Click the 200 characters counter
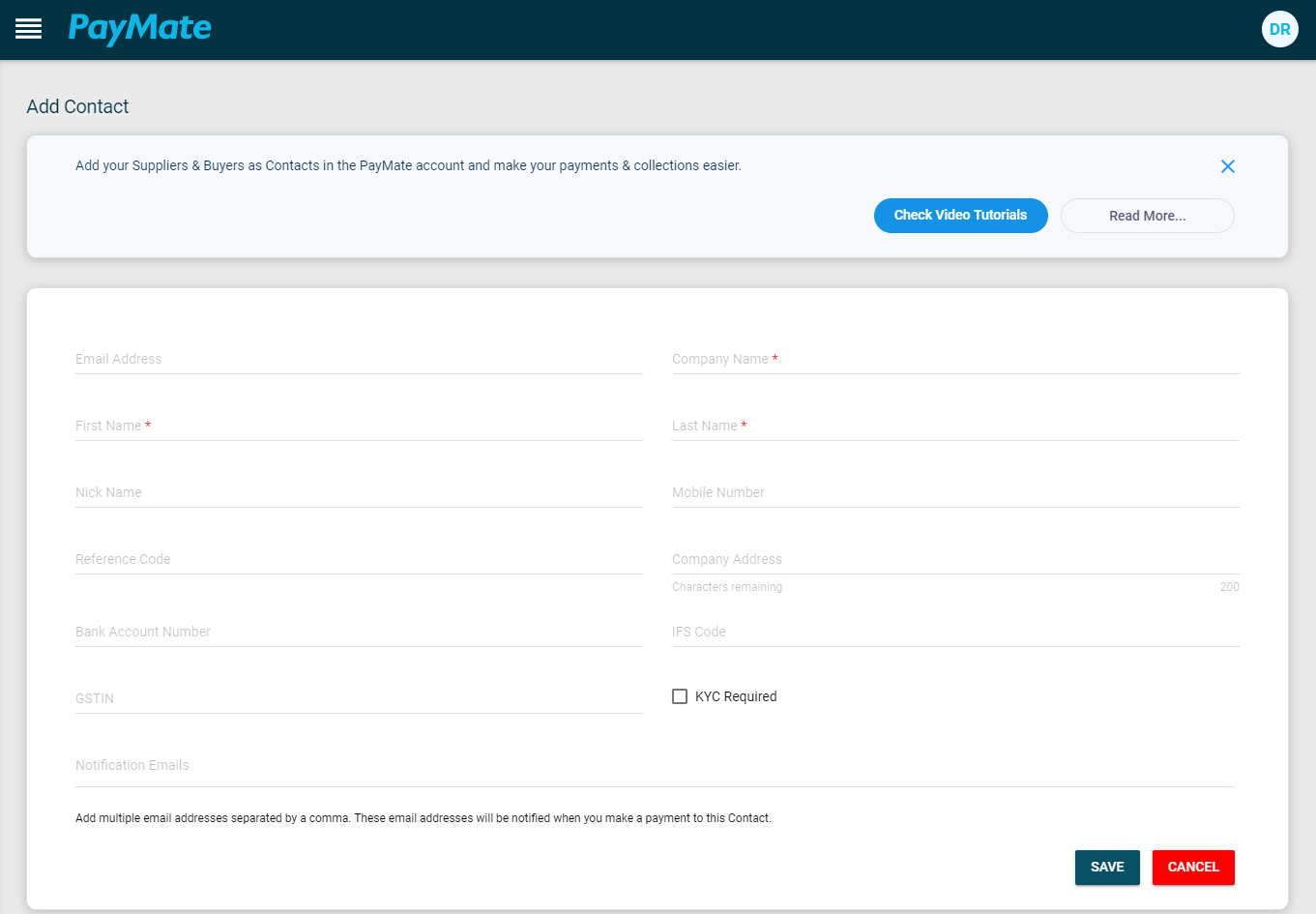Viewport: 1316px width, 914px height. (1229, 587)
